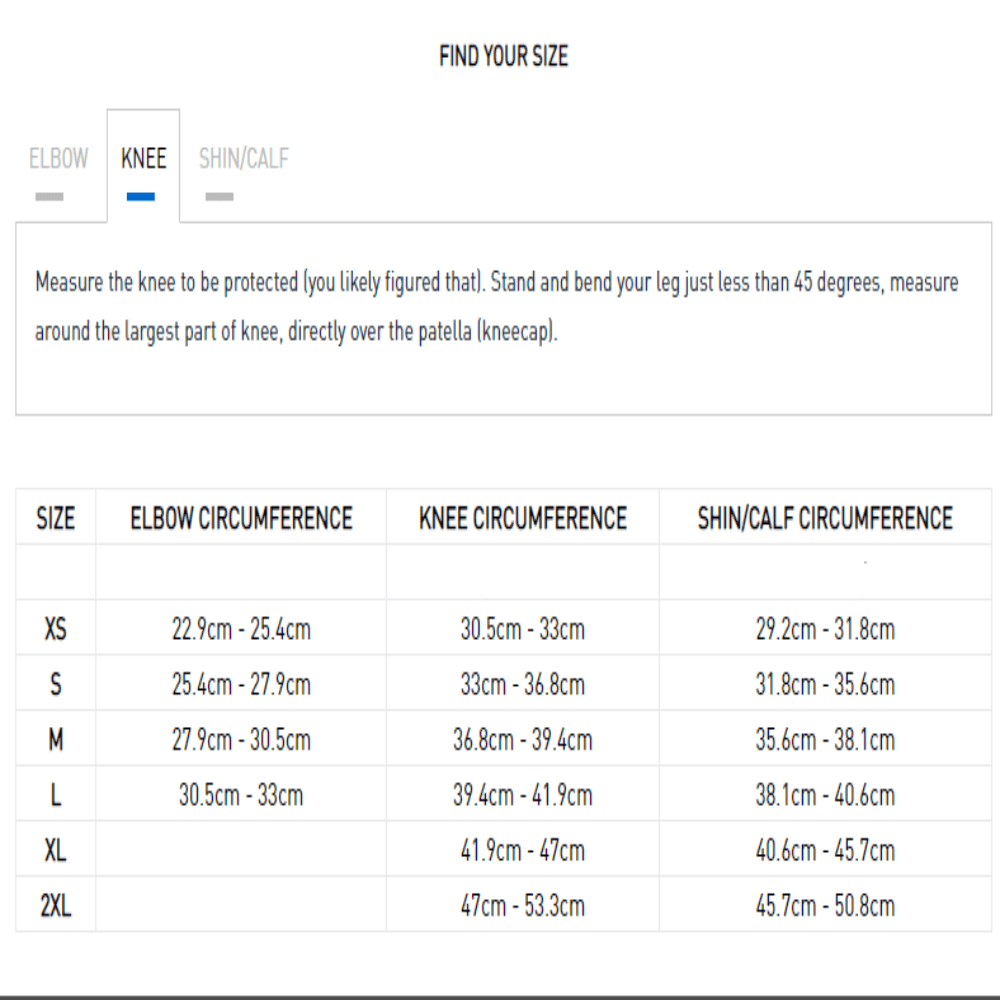Image resolution: width=1000 pixels, height=1000 pixels.
Task: Click the ELBOW CIRCUMFERENCE column header
Action: pos(241,518)
